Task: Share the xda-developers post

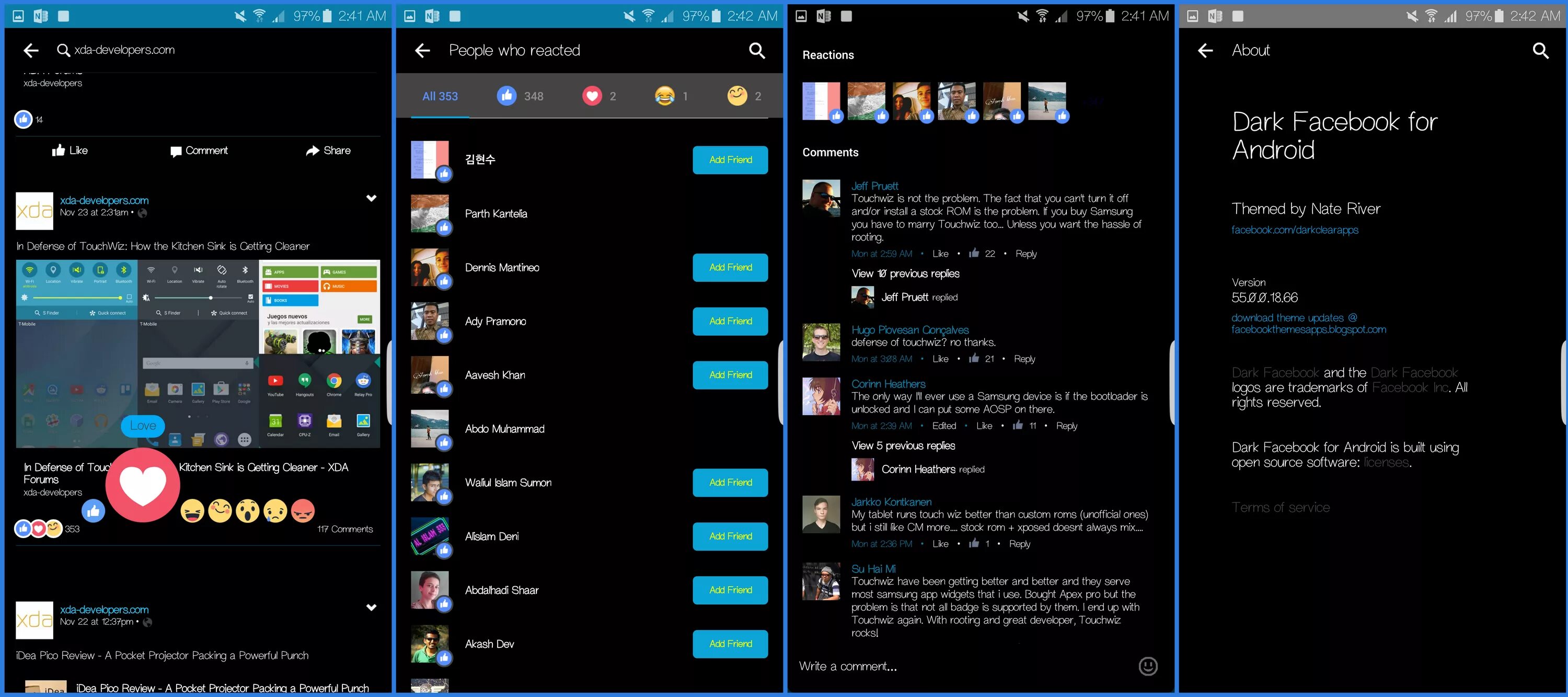Action: (328, 151)
